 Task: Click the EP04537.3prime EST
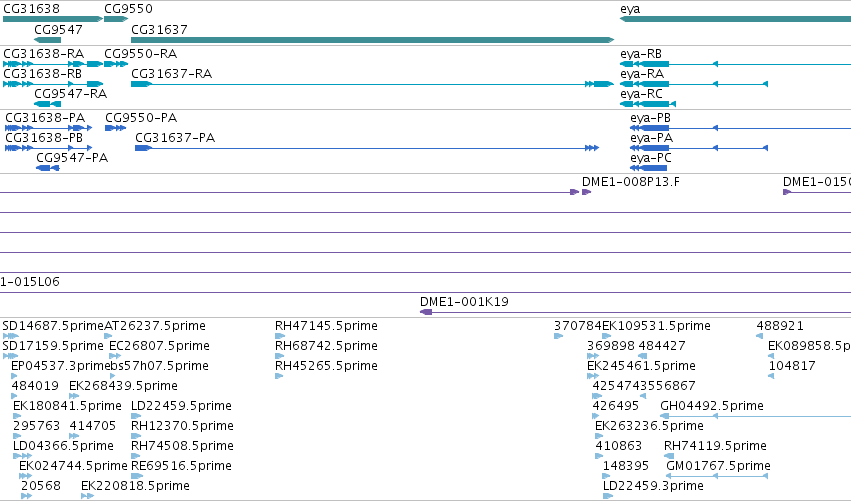click(61, 365)
